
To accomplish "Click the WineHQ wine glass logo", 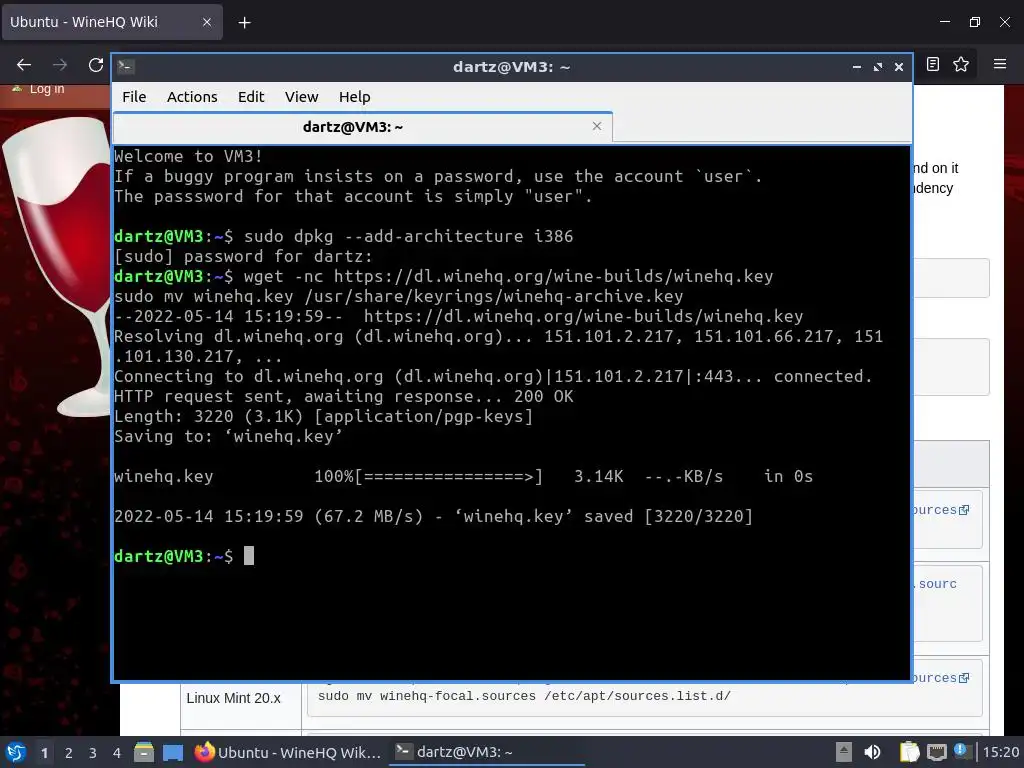I will (57, 266).
